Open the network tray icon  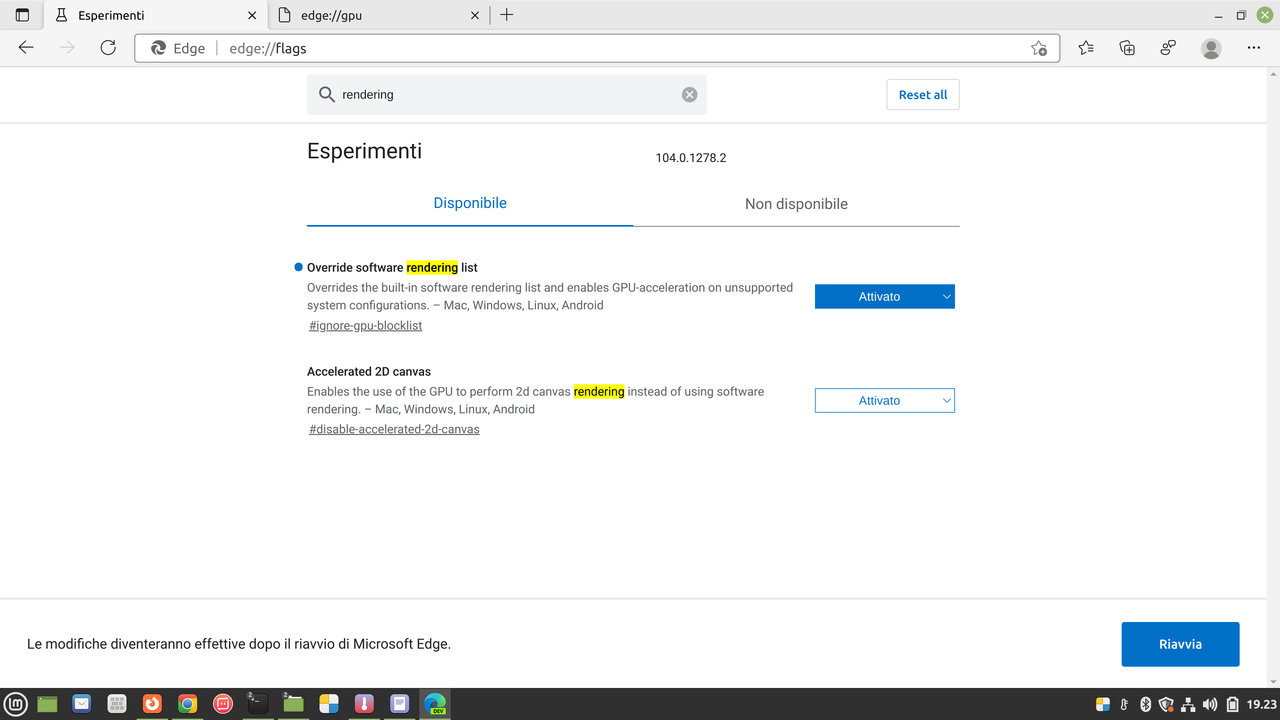point(1189,704)
